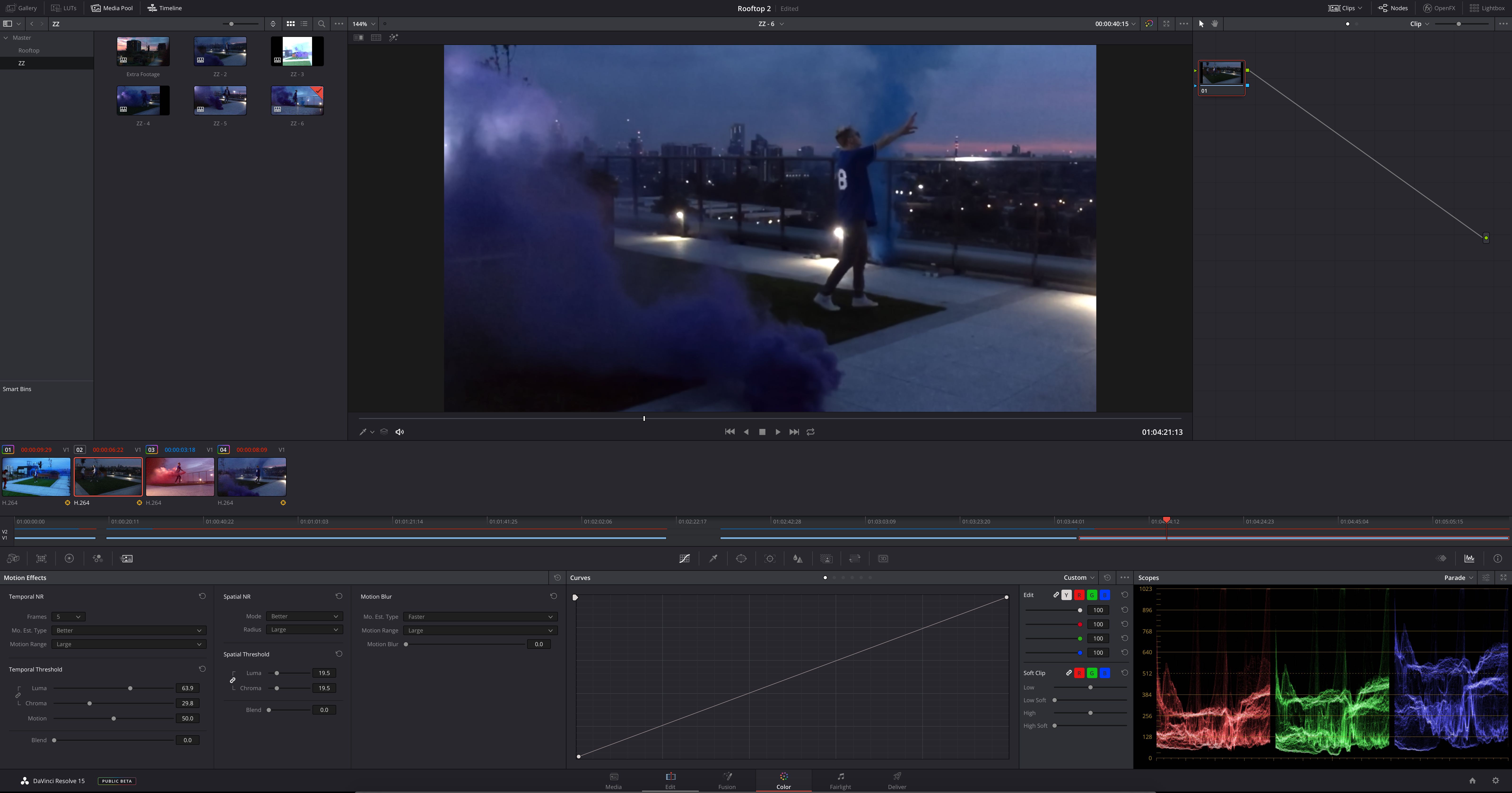
Task: Open the Sizing palette
Action: (855, 558)
